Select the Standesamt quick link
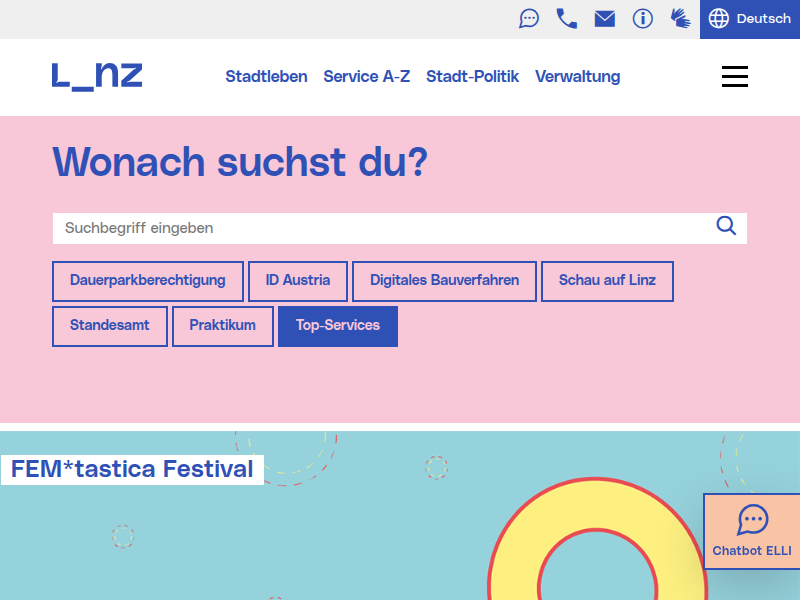 point(110,326)
